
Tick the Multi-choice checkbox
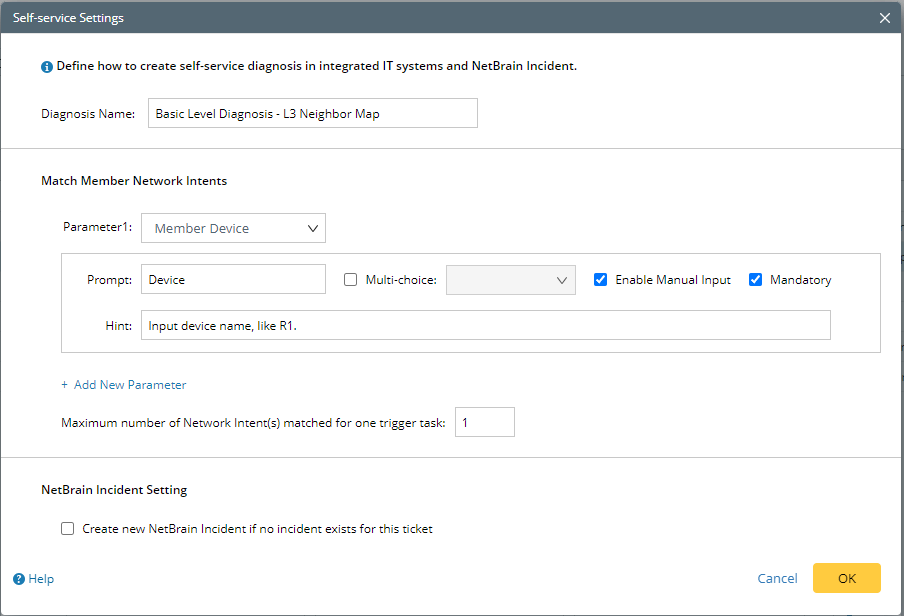[351, 280]
